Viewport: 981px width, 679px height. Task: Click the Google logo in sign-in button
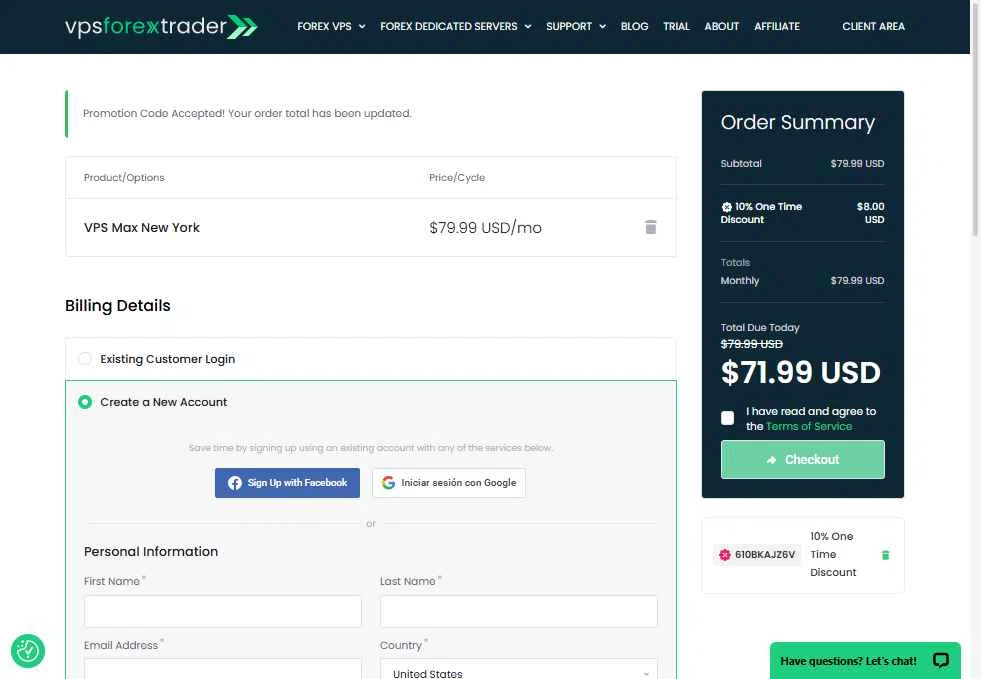pos(389,483)
